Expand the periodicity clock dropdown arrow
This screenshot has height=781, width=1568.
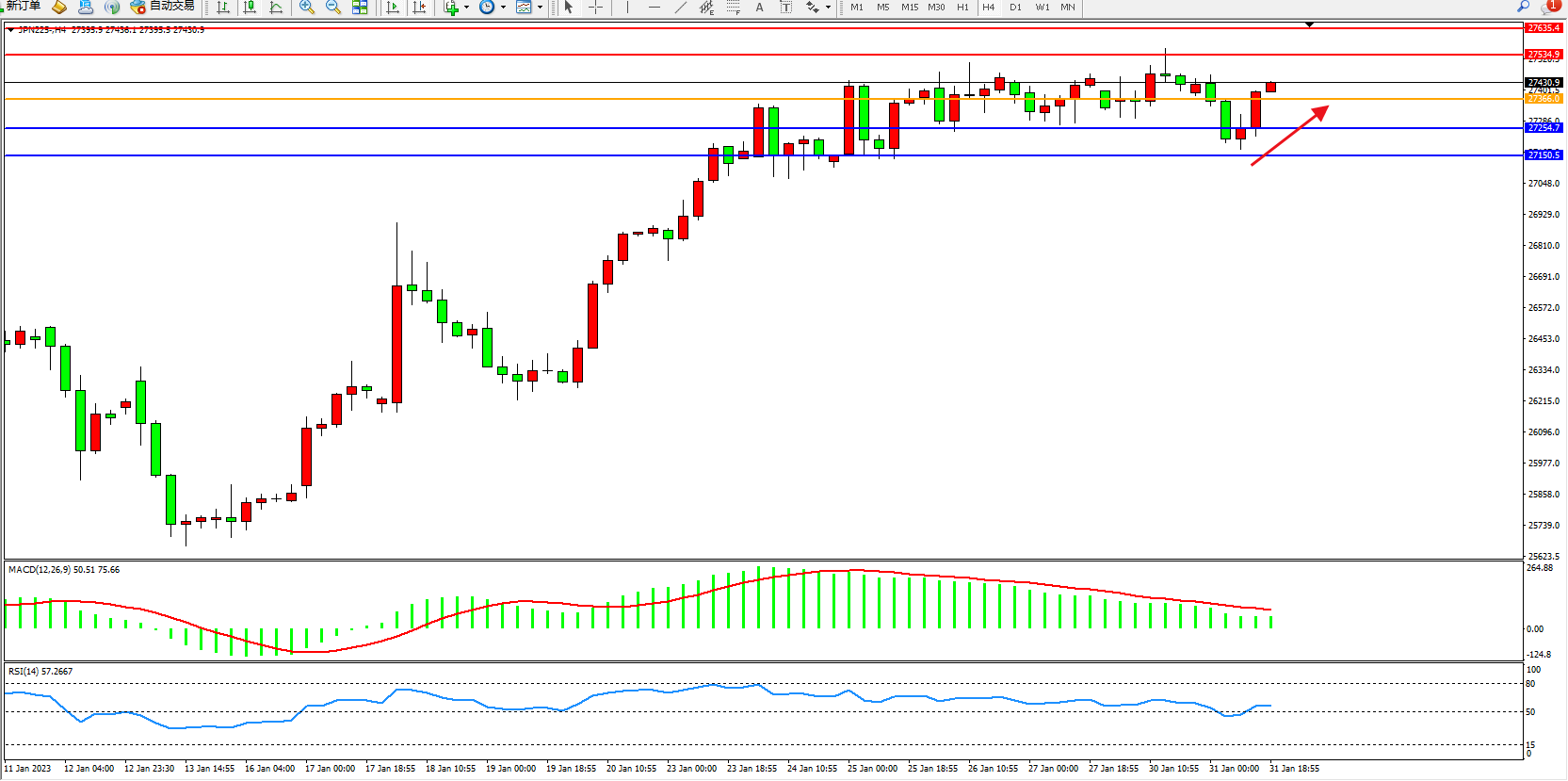[503, 7]
